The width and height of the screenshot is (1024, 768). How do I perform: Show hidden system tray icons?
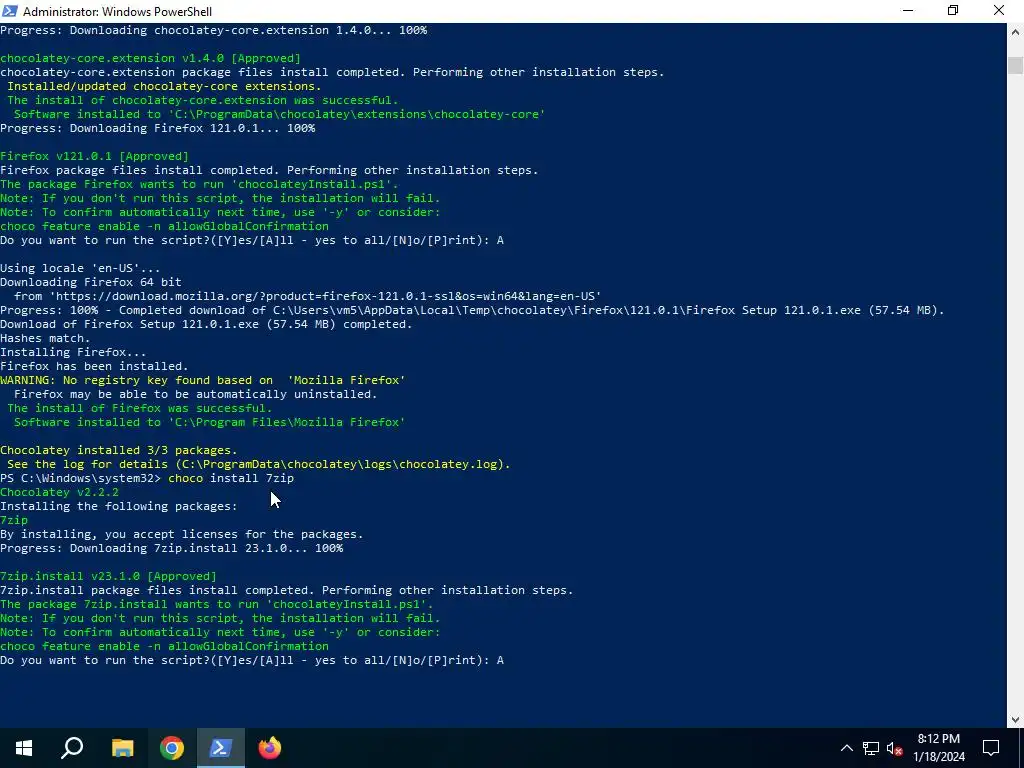(x=846, y=748)
